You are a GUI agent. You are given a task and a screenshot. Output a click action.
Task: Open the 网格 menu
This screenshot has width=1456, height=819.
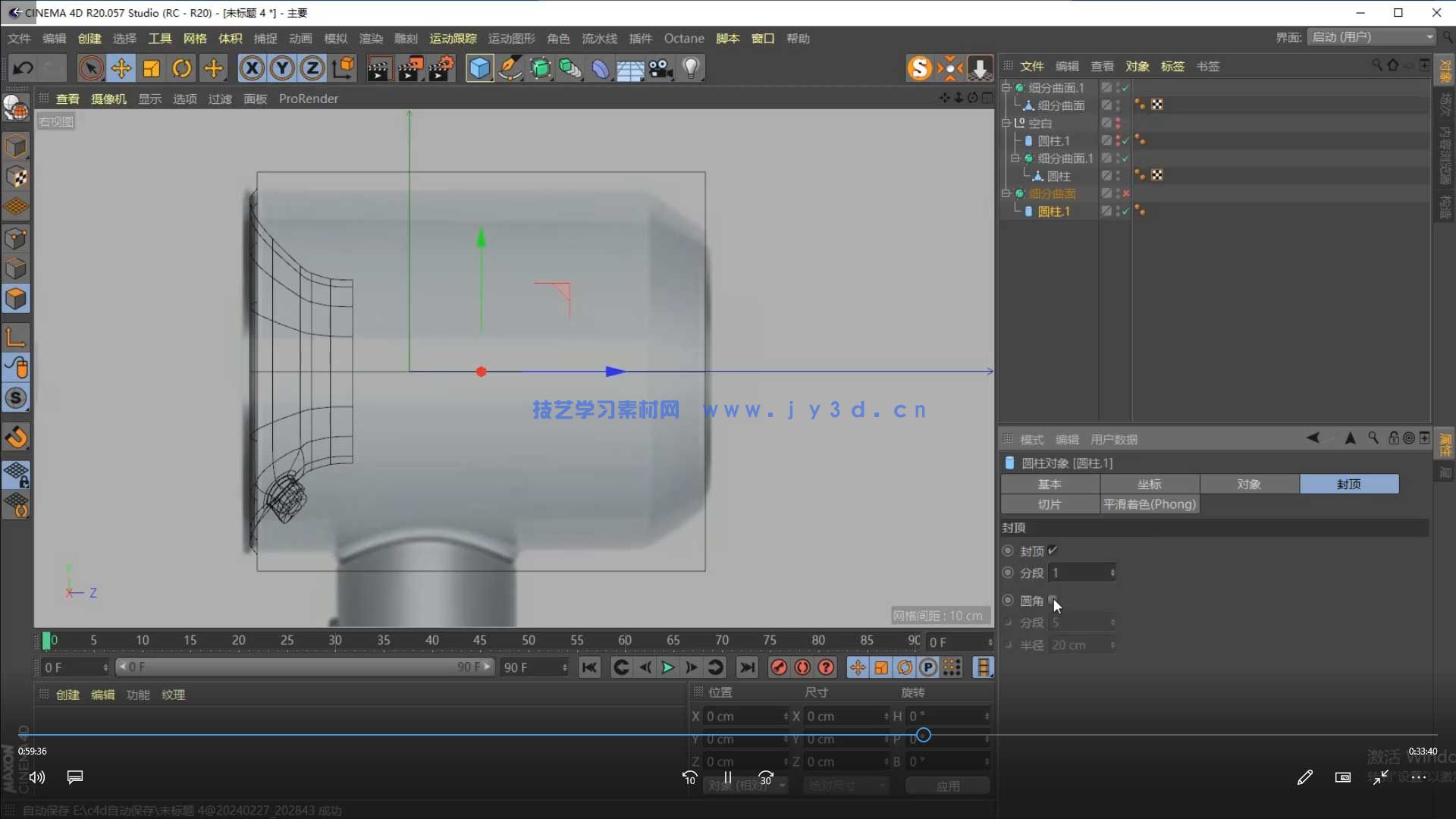pyautogui.click(x=195, y=39)
